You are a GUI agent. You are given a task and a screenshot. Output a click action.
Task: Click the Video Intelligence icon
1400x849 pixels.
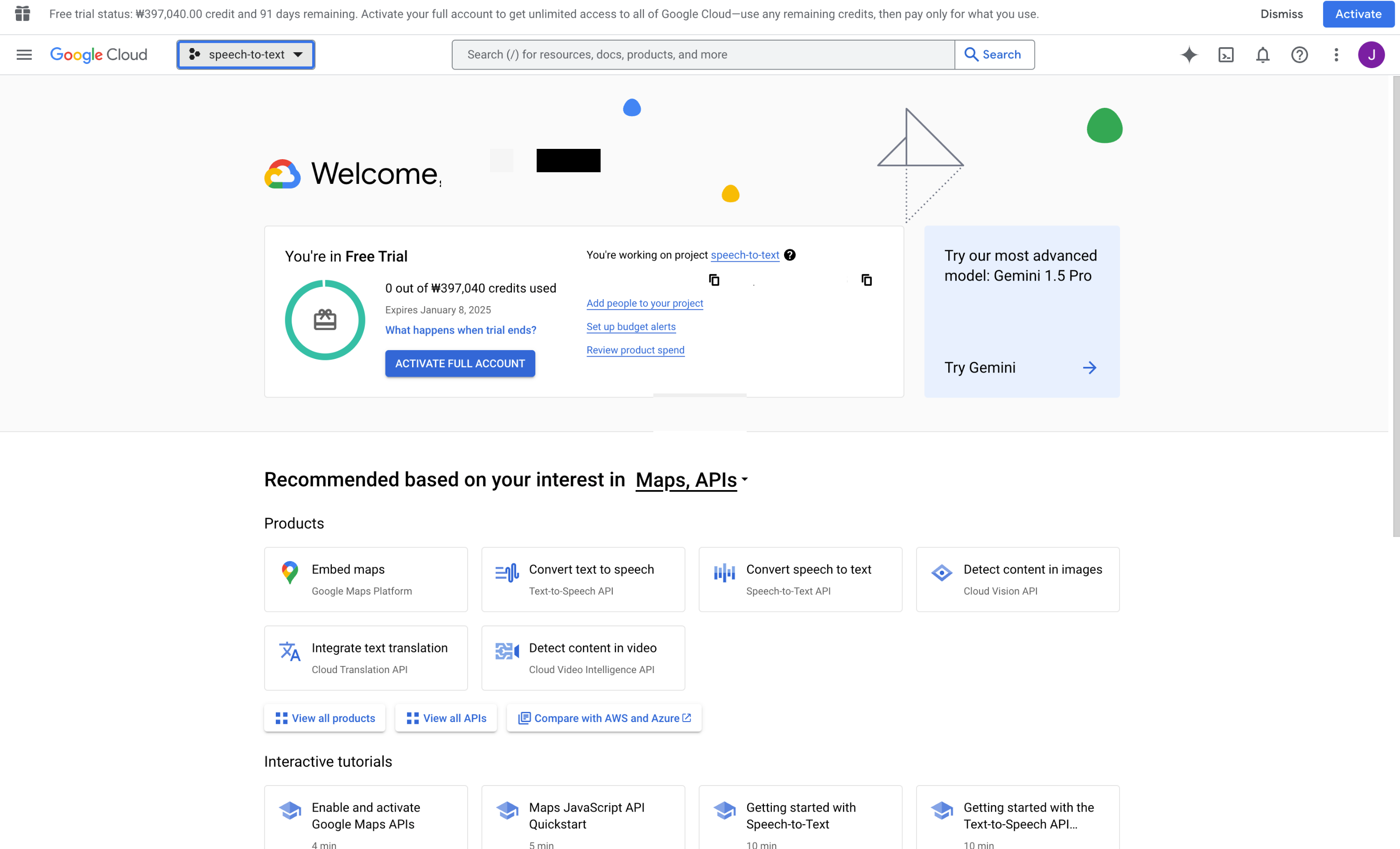(507, 651)
